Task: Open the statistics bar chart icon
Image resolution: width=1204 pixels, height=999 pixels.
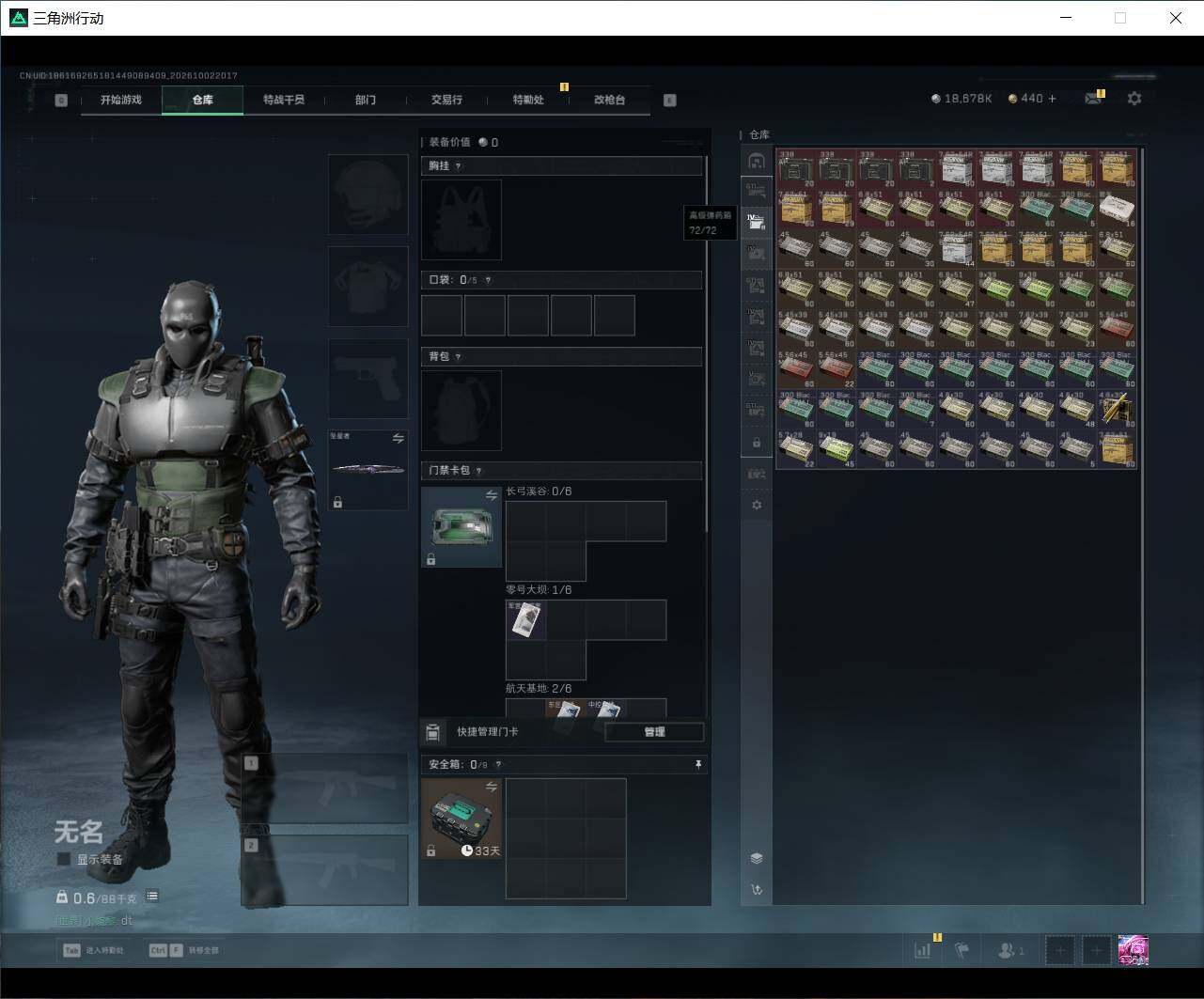Action: coord(922,950)
